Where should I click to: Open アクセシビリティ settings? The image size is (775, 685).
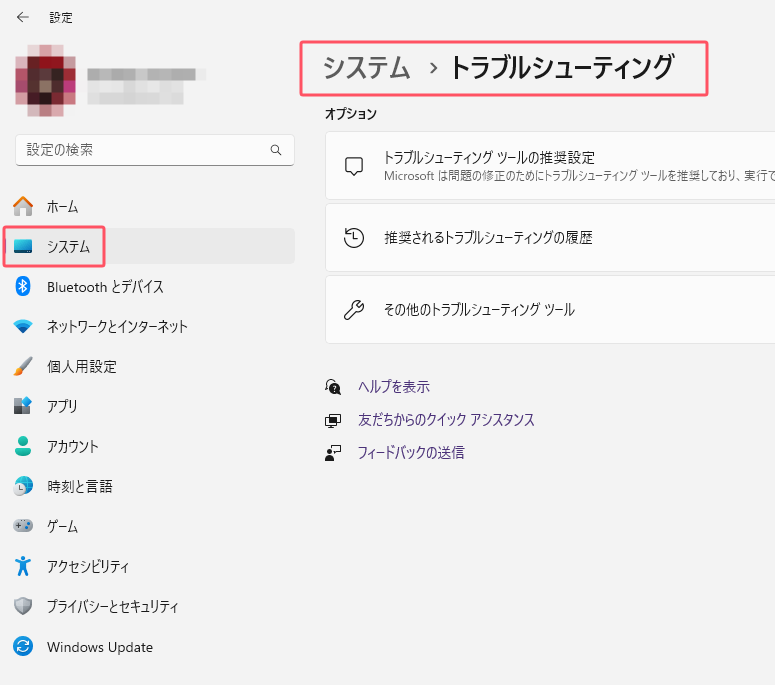[88, 567]
